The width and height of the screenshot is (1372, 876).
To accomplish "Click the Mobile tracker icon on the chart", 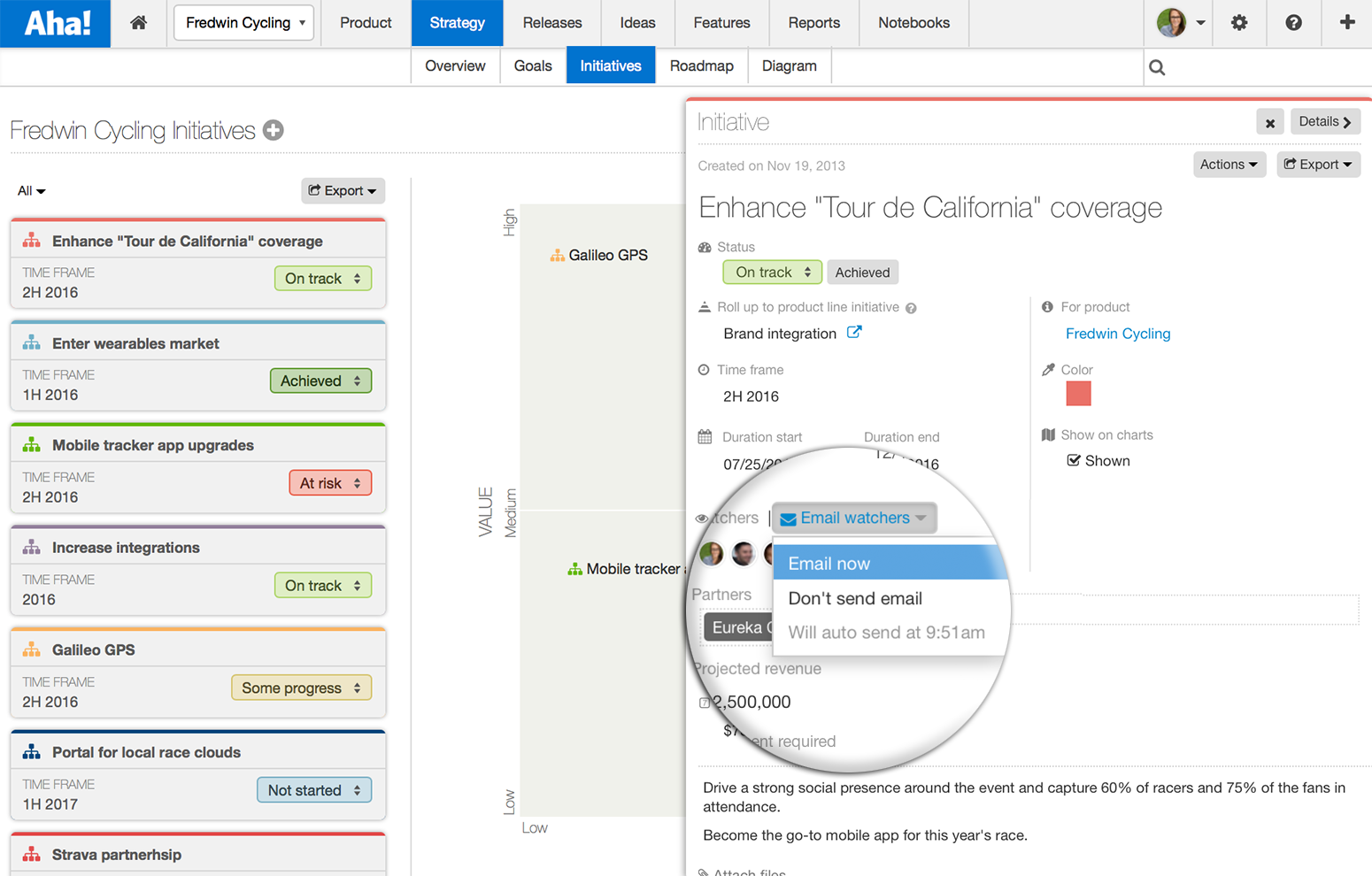I will (574, 569).
